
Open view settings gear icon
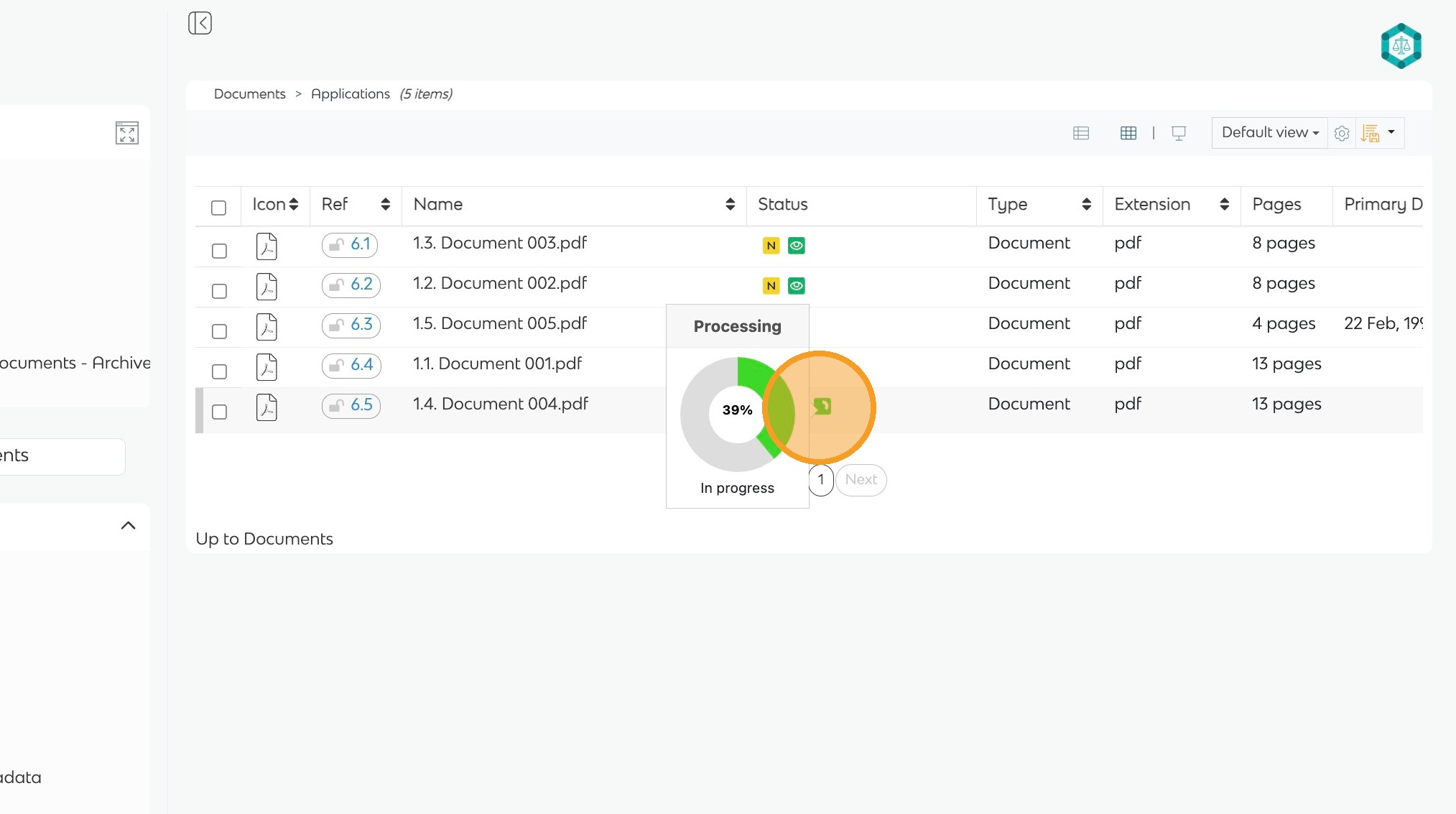tap(1342, 133)
